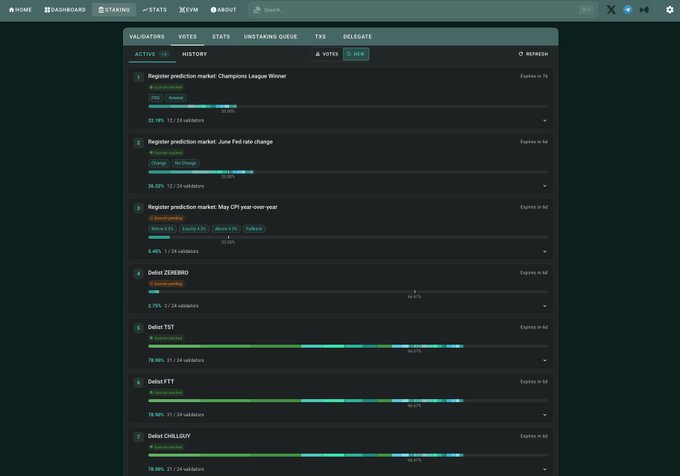Toggle the New view button
The width and height of the screenshot is (680, 476).
[356, 54]
